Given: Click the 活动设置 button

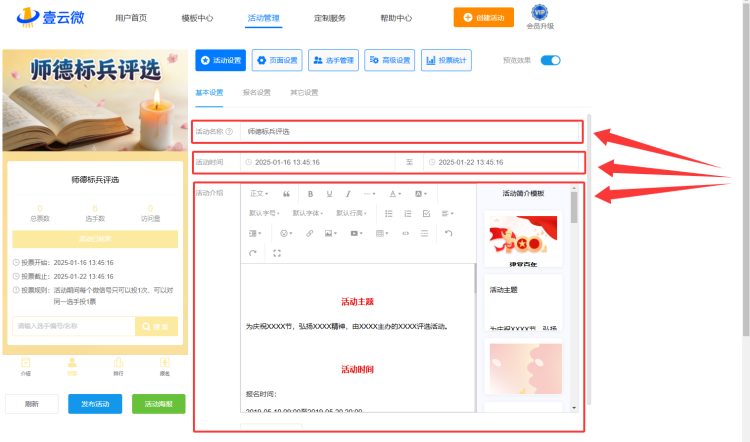Looking at the screenshot, I should click(221, 60).
